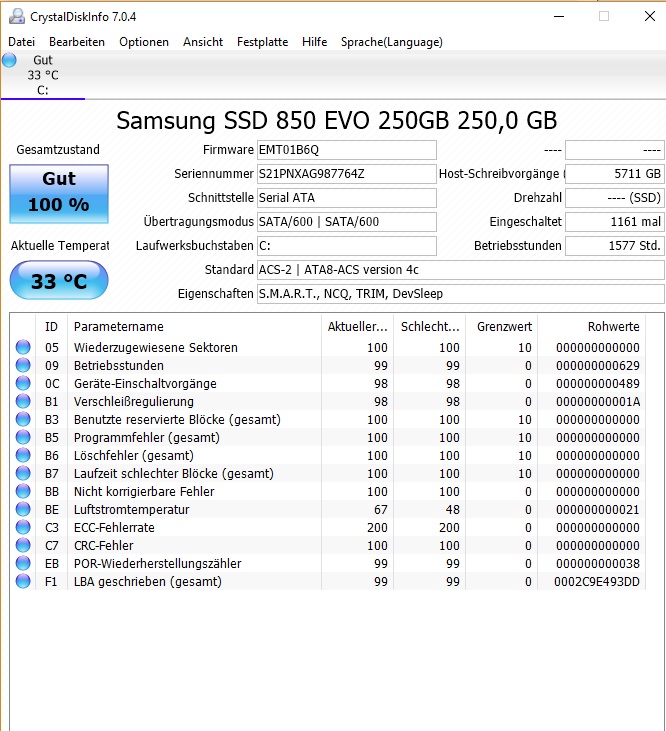The image size is (666, 731).
Task: Select the C: drive status orb in the disk tab
Action: 9,60
